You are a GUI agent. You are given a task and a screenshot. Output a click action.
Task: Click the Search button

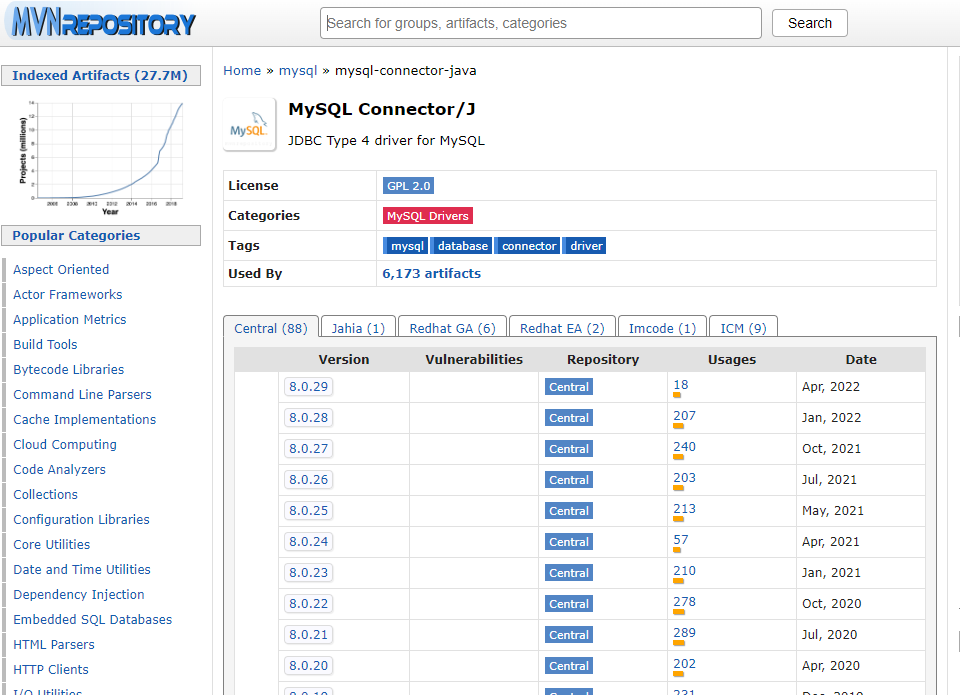(x=809, y=23)
